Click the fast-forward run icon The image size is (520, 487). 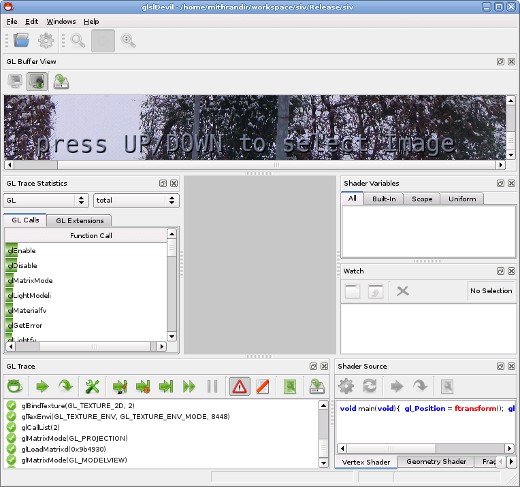(189, 387)
